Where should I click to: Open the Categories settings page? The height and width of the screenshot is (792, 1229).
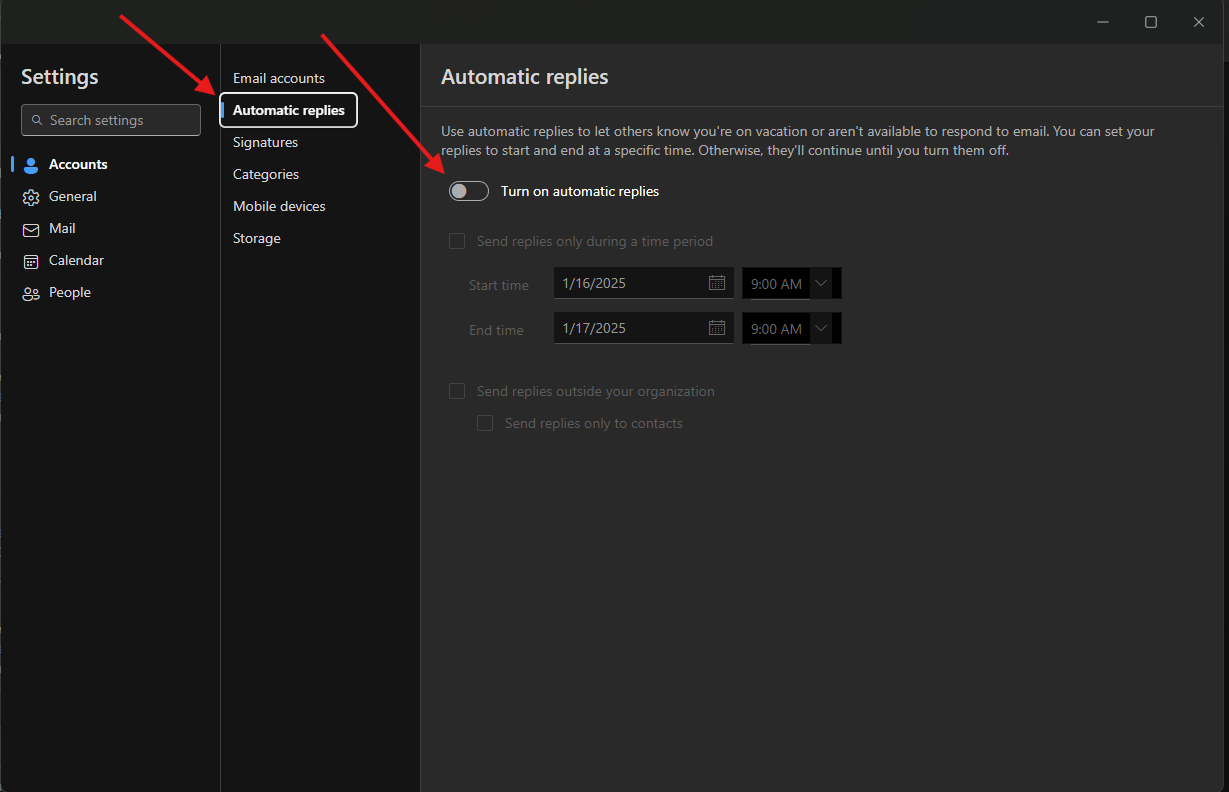[266, 174]
